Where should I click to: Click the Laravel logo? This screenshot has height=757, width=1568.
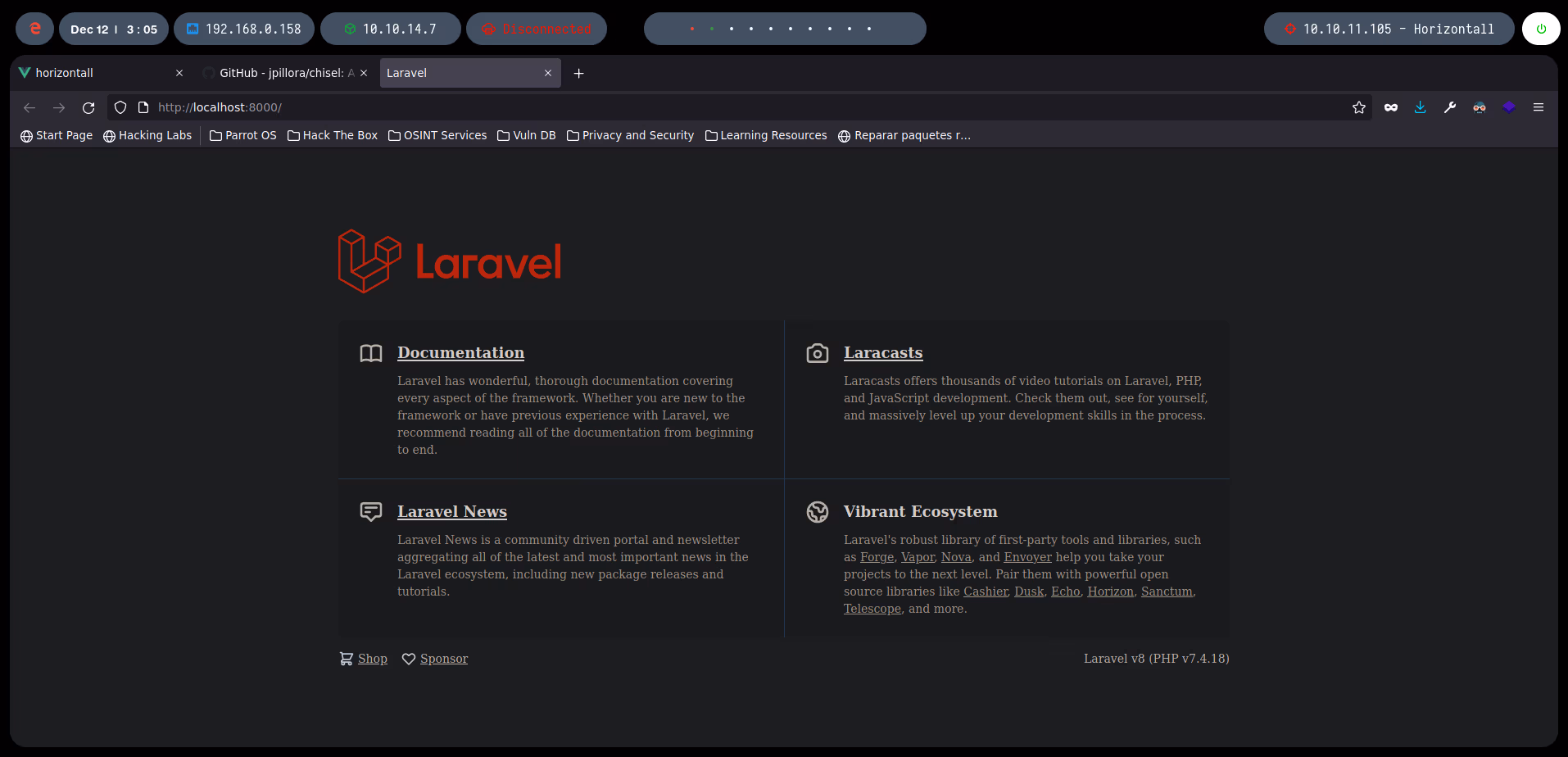[x=450, y=261]
